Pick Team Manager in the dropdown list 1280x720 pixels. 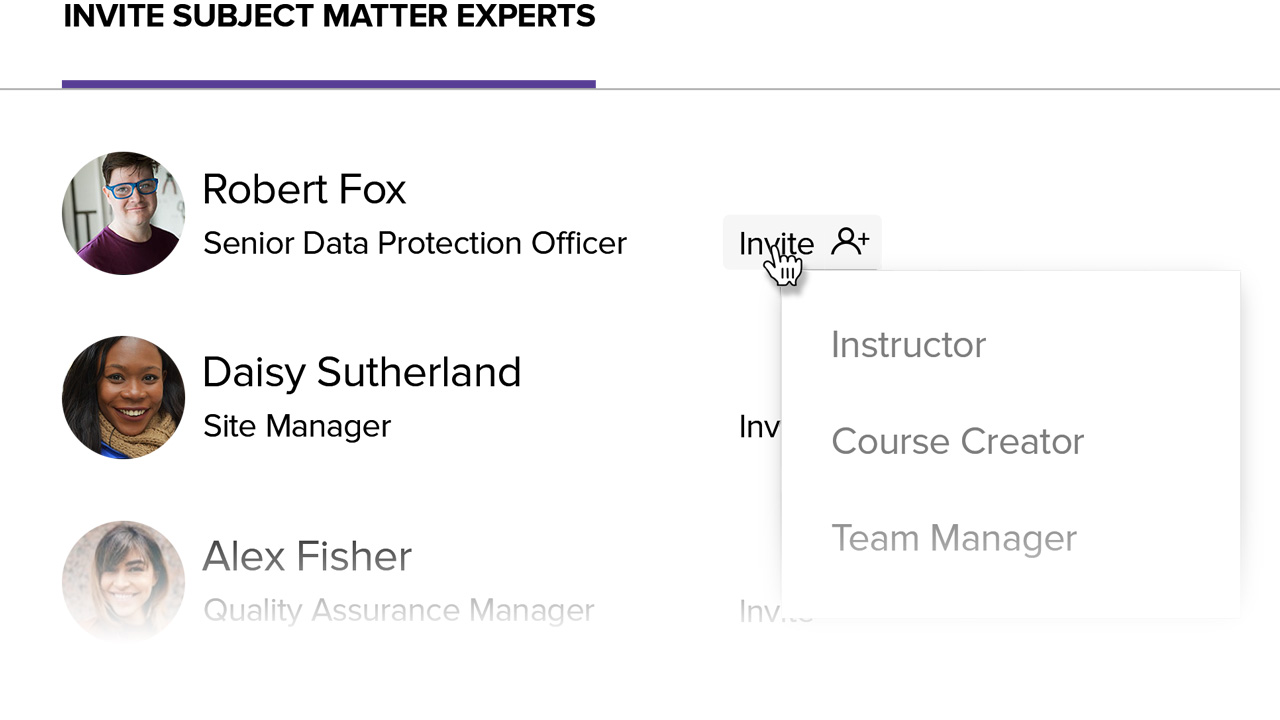953,538
